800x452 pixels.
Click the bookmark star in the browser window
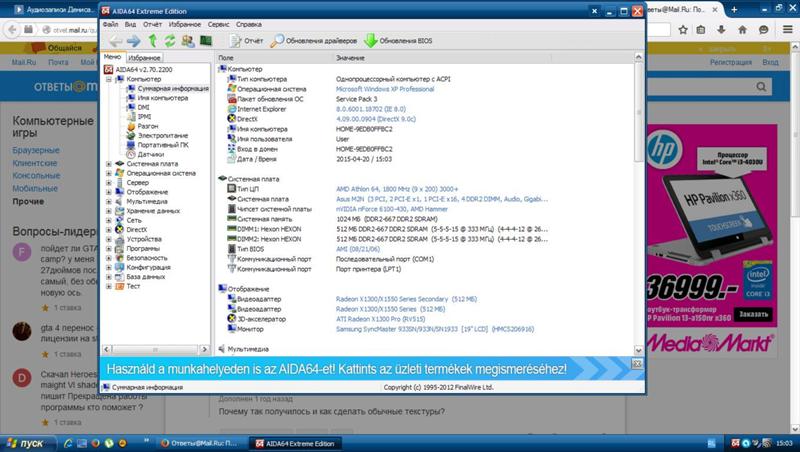pos(683,30)
